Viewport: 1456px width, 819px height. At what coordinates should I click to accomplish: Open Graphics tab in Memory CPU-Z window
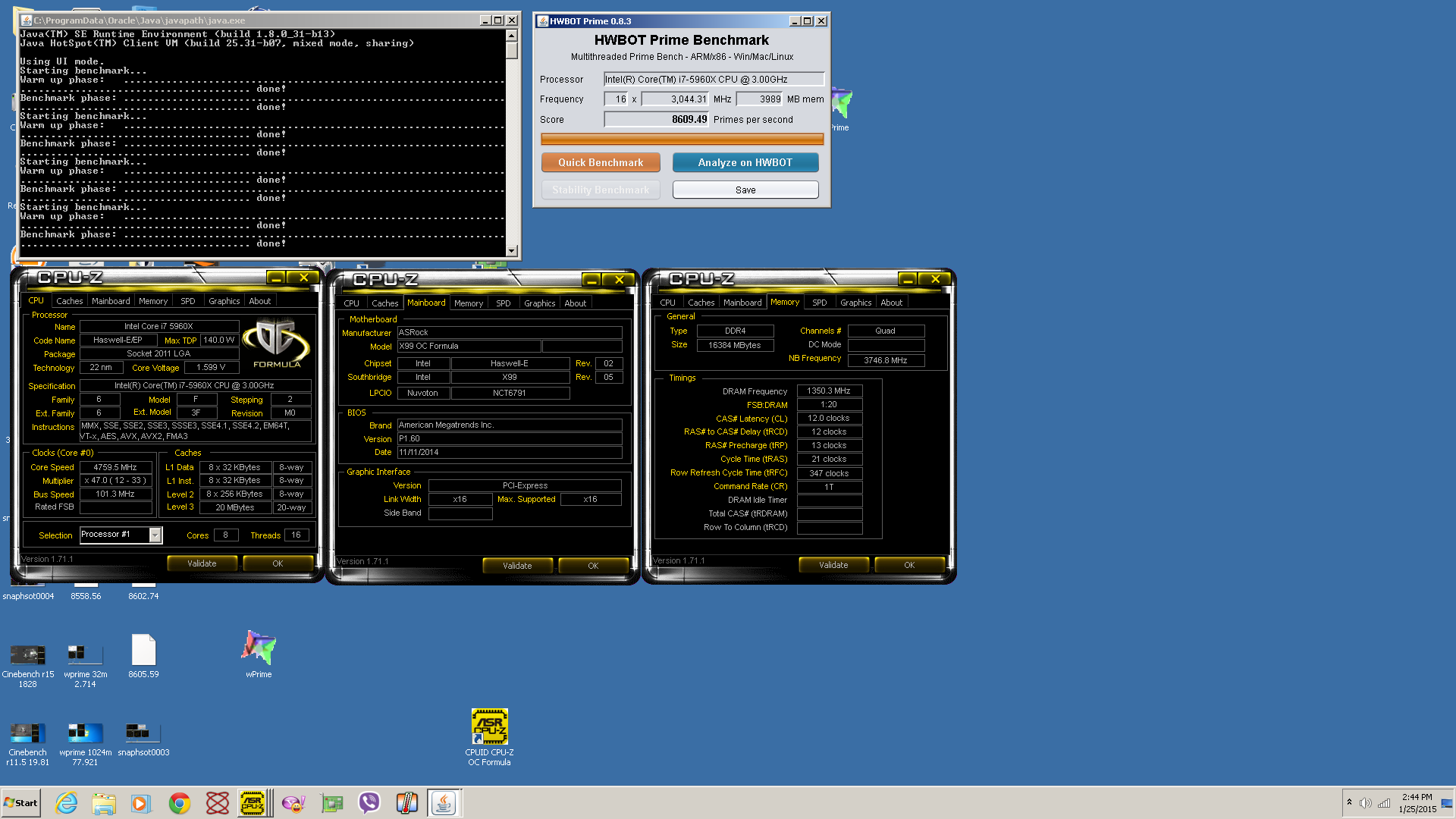855,303
